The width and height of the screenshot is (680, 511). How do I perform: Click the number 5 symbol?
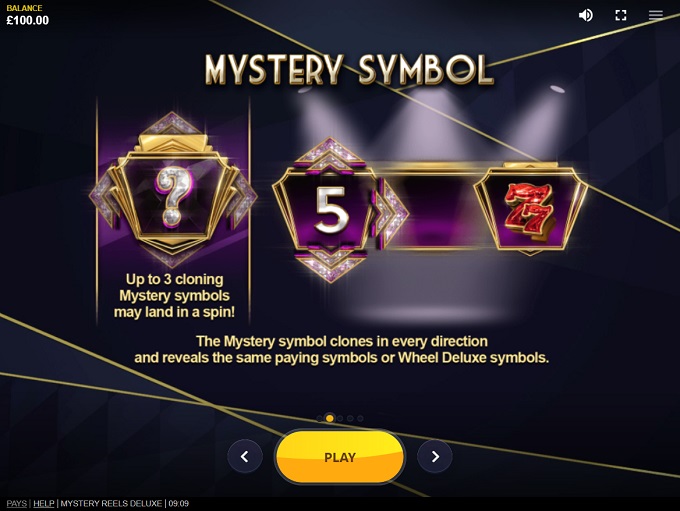(330, 210)
